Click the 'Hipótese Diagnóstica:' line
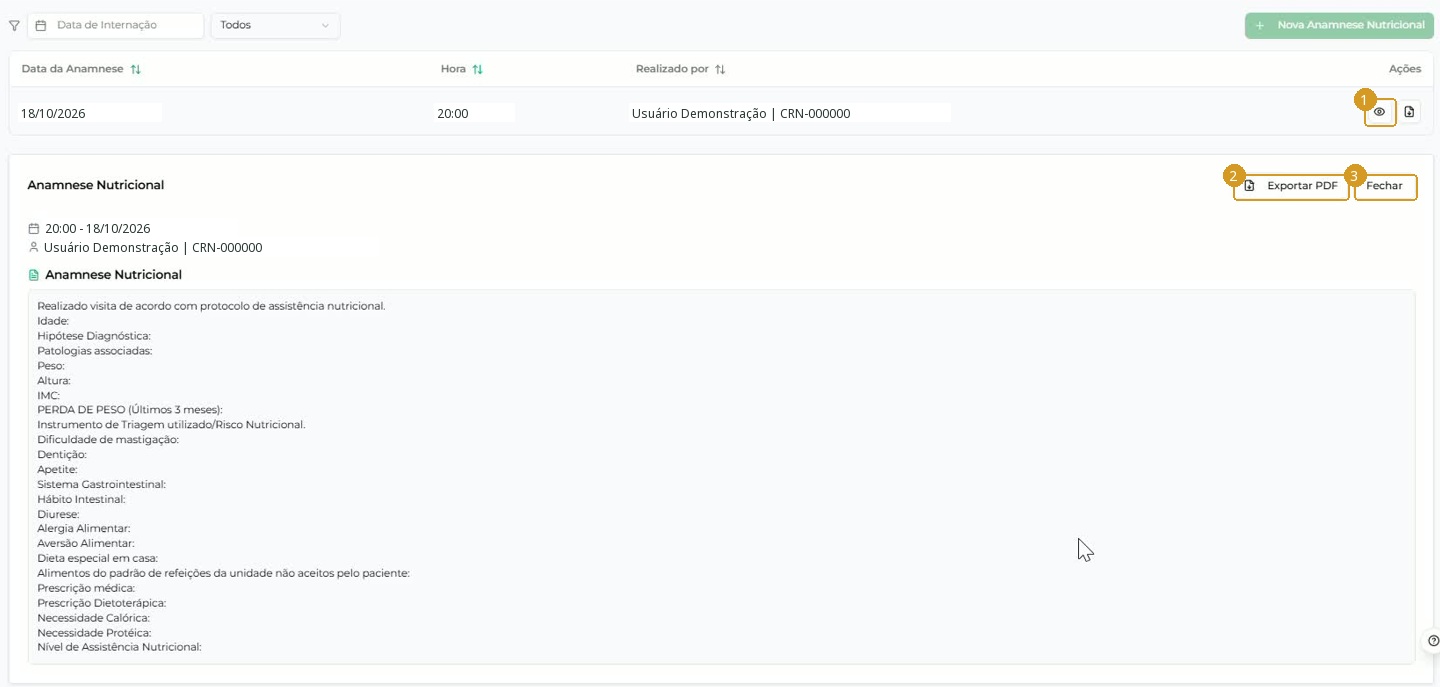1440x687 pixels. point(94,336)
